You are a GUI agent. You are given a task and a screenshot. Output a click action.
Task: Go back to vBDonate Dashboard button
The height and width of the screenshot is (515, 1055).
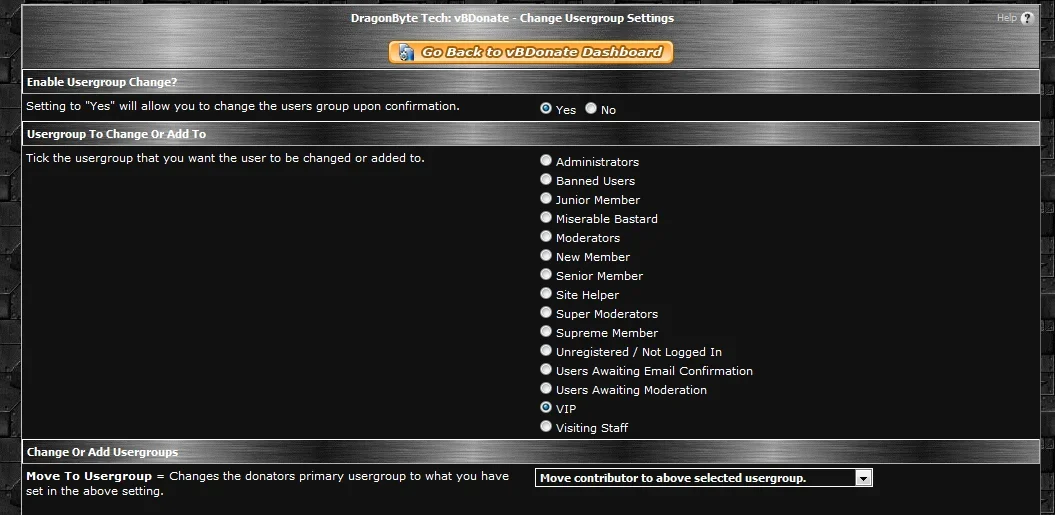click(531, 53)
